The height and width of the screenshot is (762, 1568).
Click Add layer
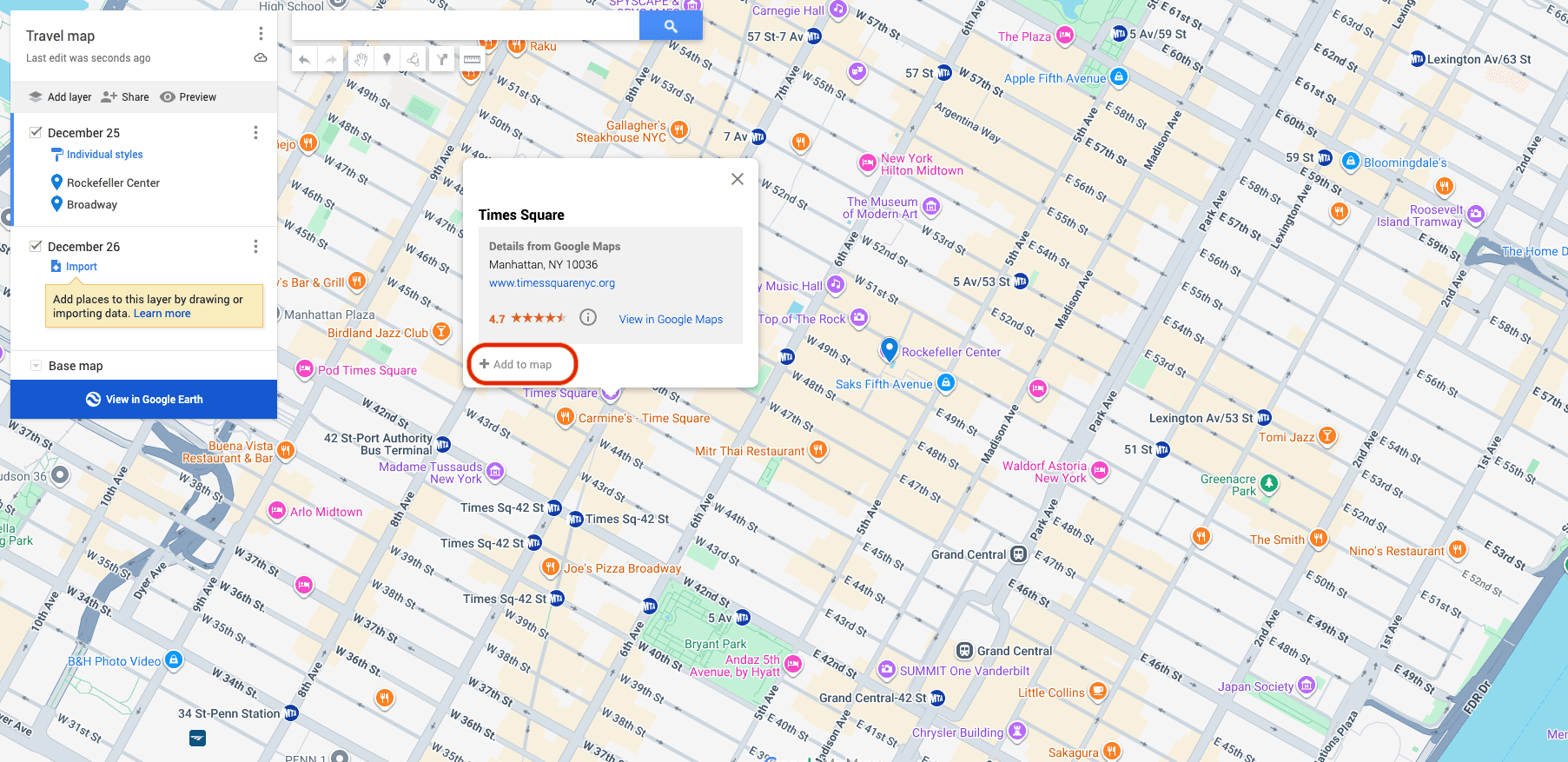tap(60, 97)
